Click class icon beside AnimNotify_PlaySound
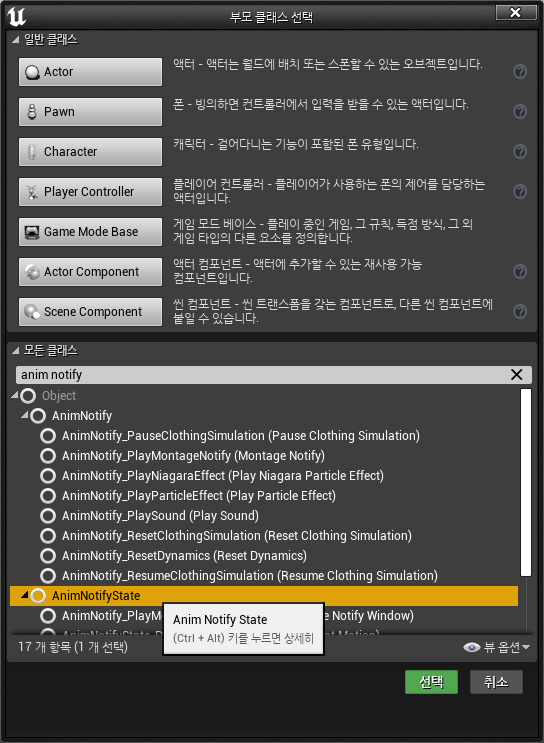The width and height of the screenshot is (544, 743). pyautogui.click(x=48, y=516)
